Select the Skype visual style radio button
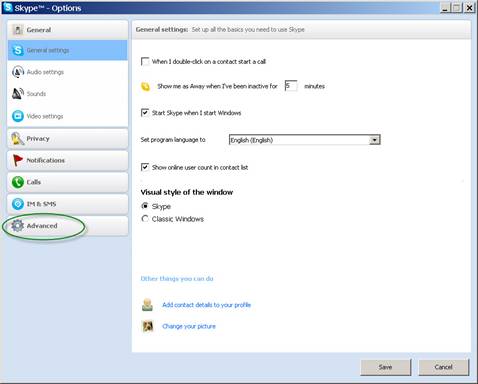 [145, 206]
